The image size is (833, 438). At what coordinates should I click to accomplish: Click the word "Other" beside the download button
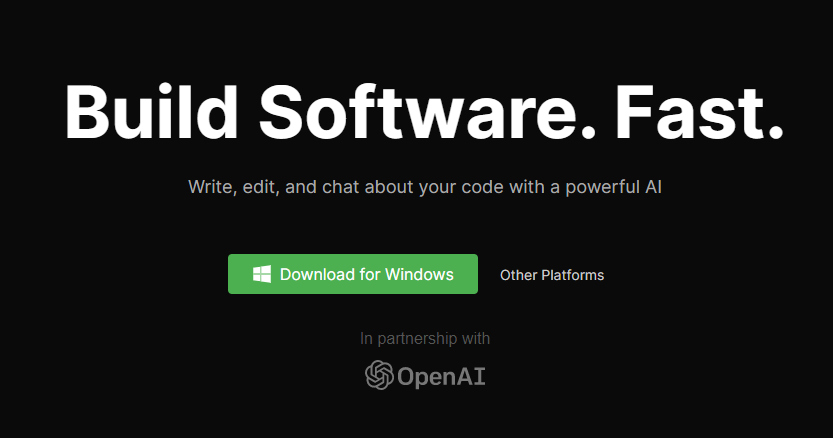(x=518, y=275)
